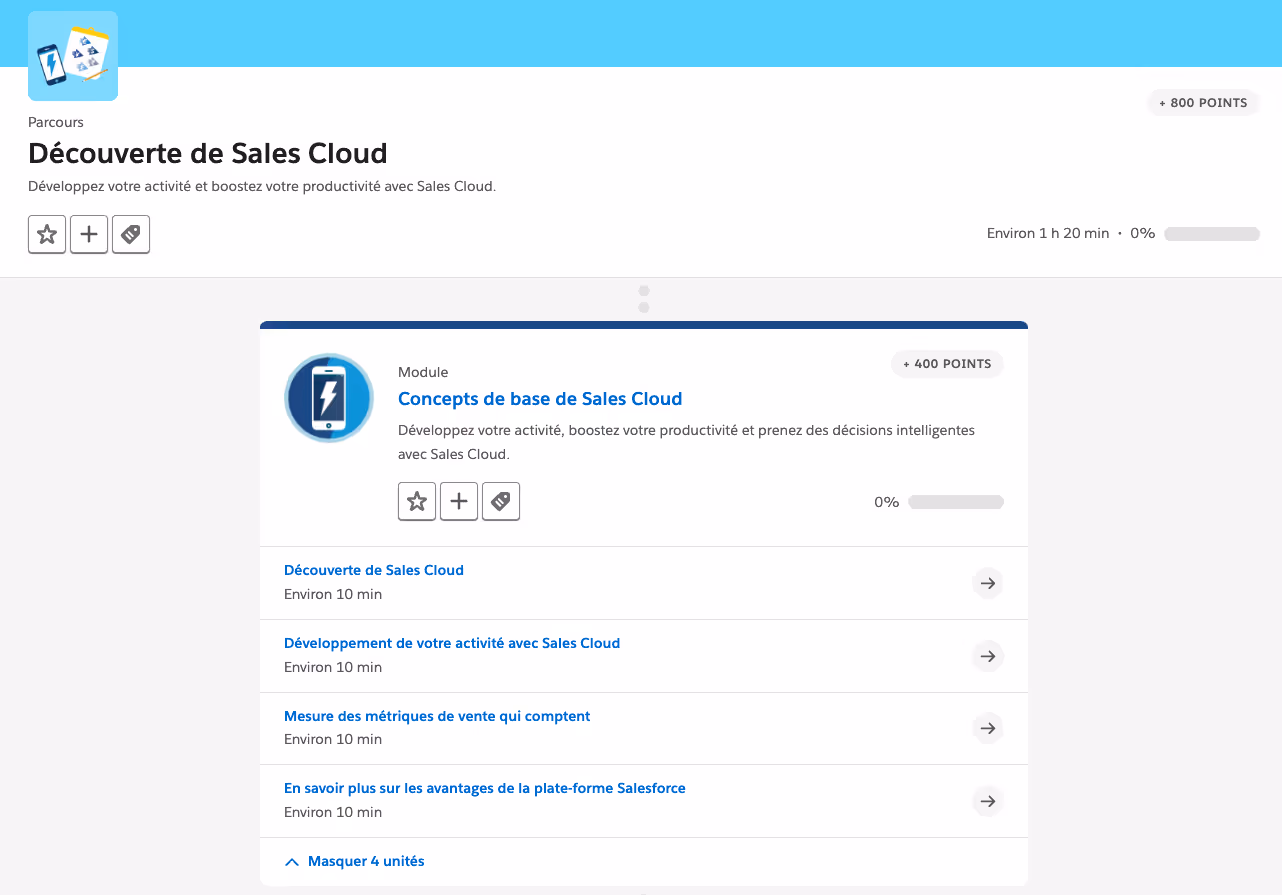Click arrow beside Mesure des métriques unit
The height and width of the screenshot is (895, 1282).
pos(988,728)
